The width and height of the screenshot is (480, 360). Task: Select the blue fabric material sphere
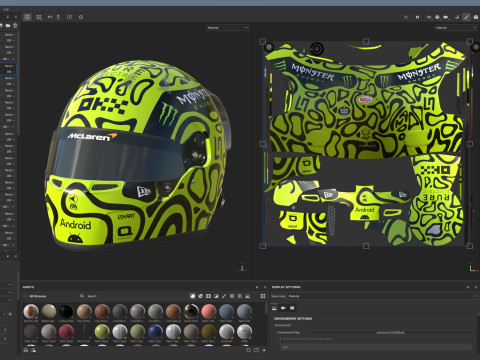(155, 332)
